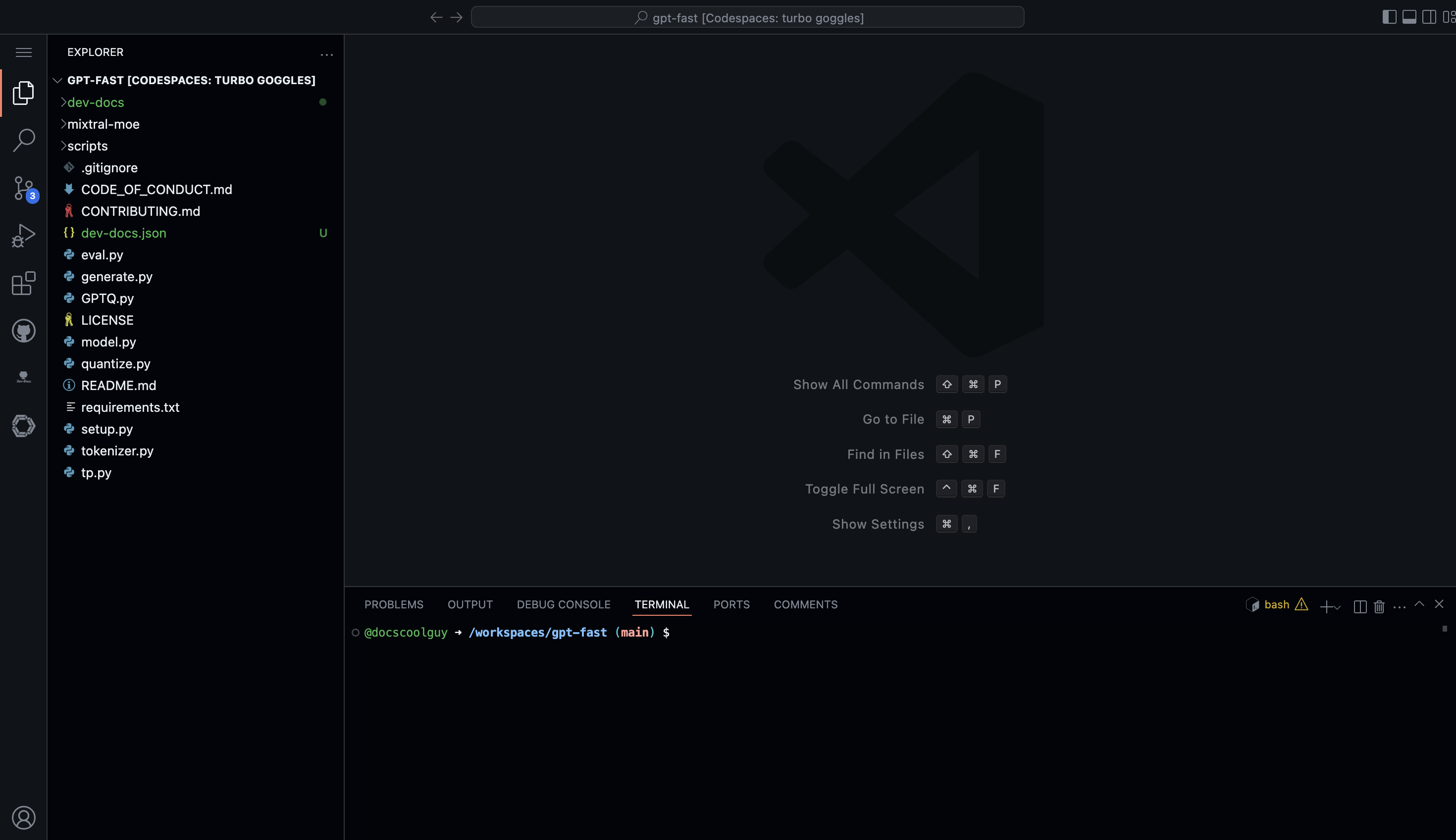Open the Run and Debug view
This screenshot has height=840, width=1456.
click(24, 236)
